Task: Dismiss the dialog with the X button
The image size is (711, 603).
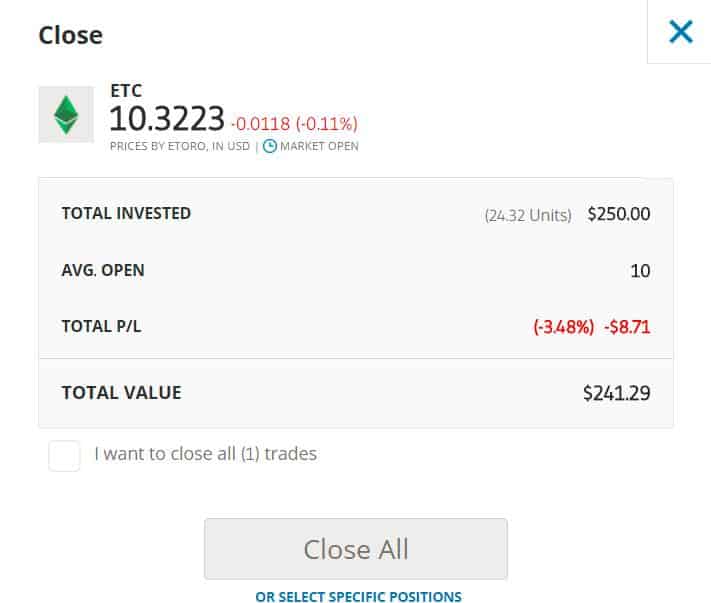Action: [x=680, y=32]
